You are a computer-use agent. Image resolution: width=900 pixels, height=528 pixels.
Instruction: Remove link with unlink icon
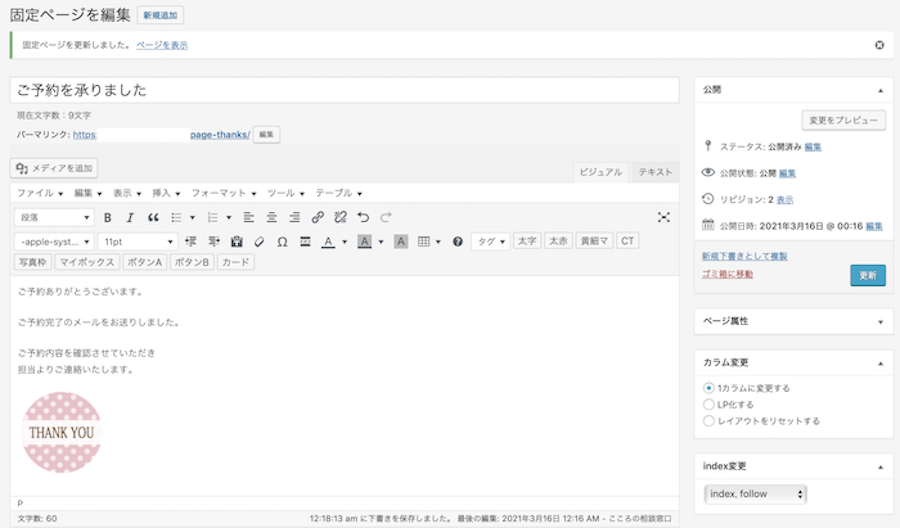(340, 218)
